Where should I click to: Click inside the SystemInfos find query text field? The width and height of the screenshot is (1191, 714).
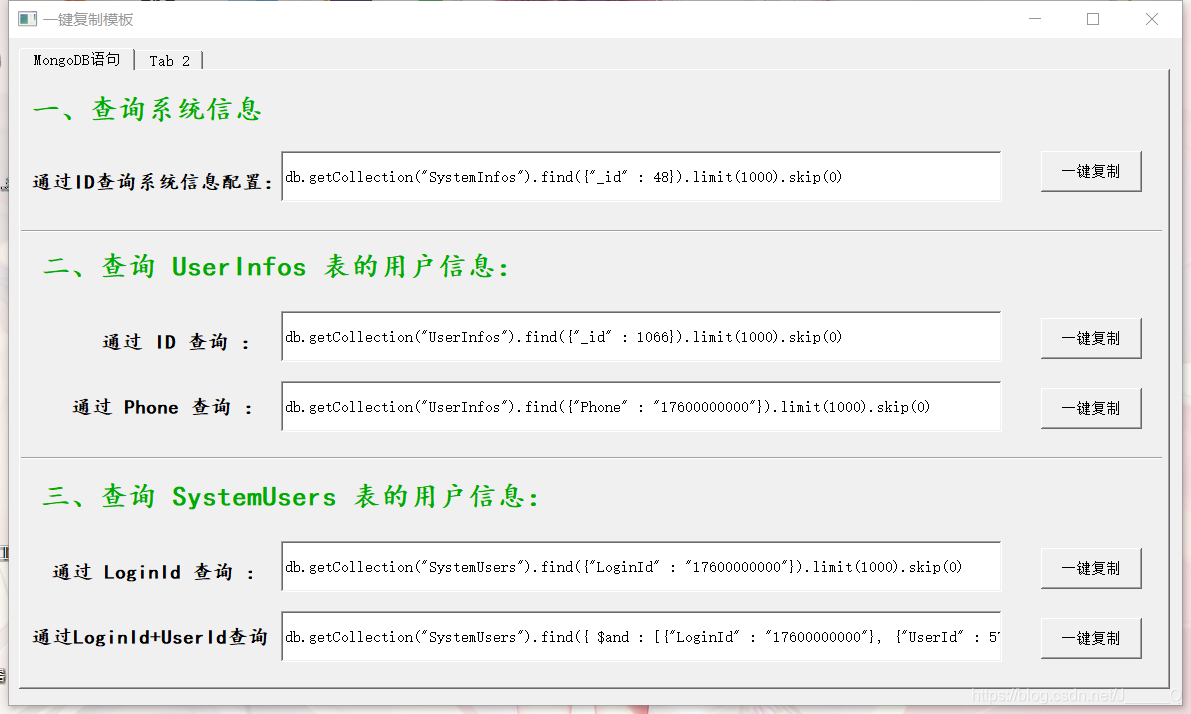click(640, 177)
